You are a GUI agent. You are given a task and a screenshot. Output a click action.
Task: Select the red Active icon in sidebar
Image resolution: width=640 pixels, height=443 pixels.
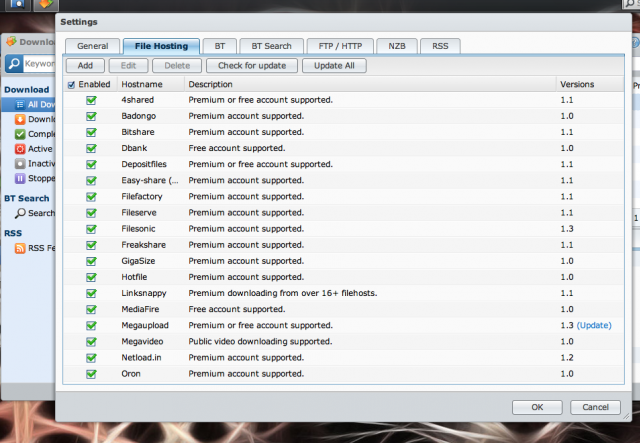click(20, 149)
